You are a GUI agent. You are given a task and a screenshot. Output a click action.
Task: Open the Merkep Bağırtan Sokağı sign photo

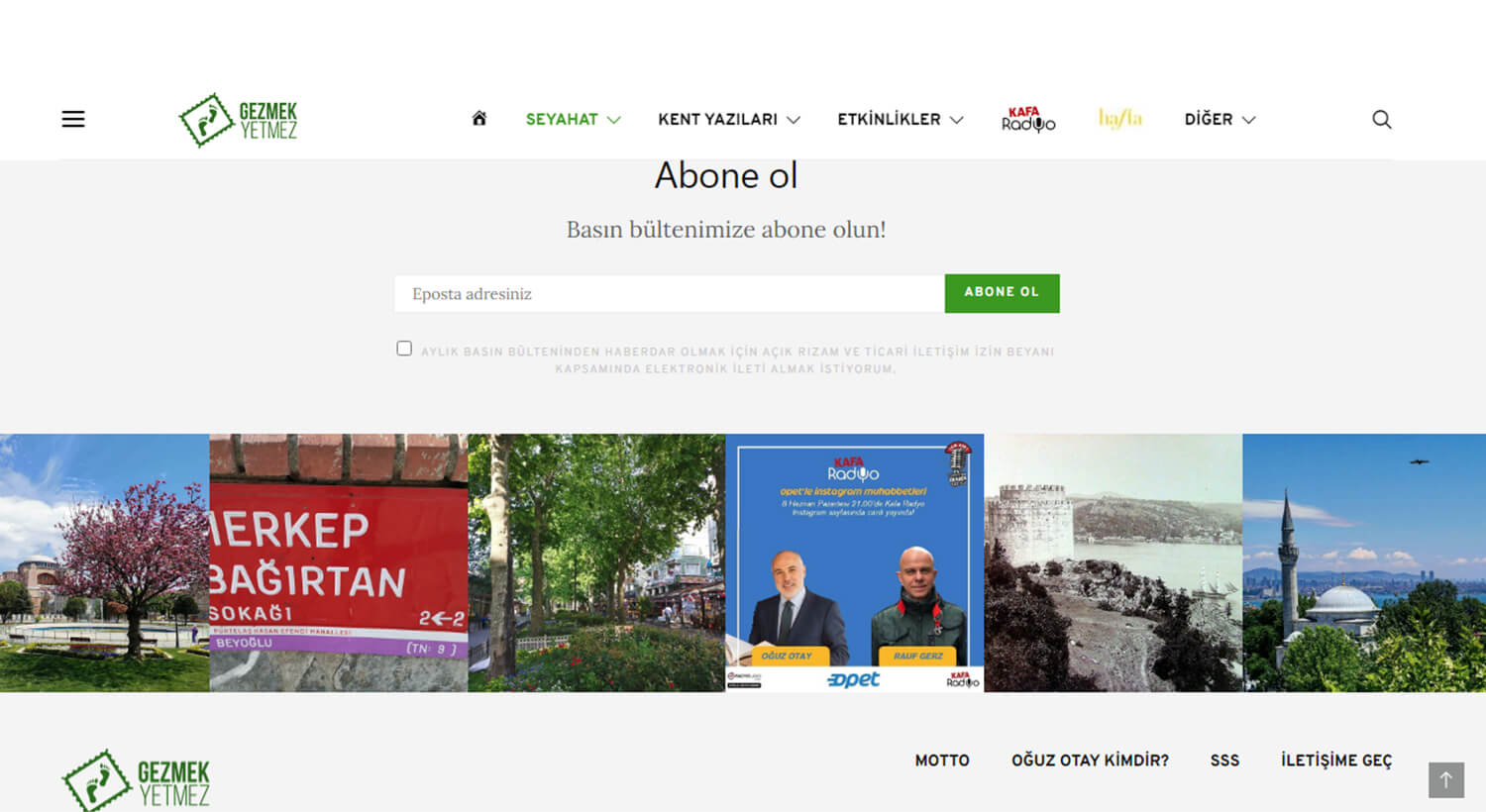pos(339,562)
